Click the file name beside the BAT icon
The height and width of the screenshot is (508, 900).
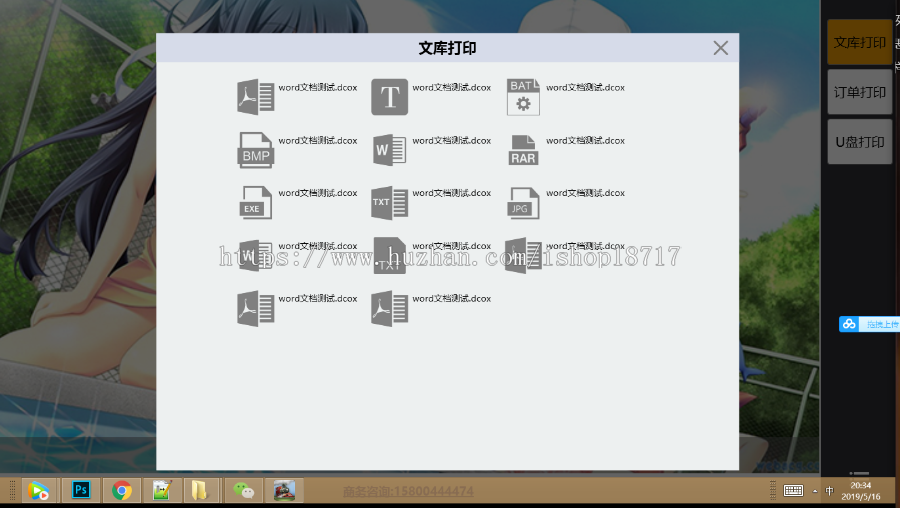point(585,87)
